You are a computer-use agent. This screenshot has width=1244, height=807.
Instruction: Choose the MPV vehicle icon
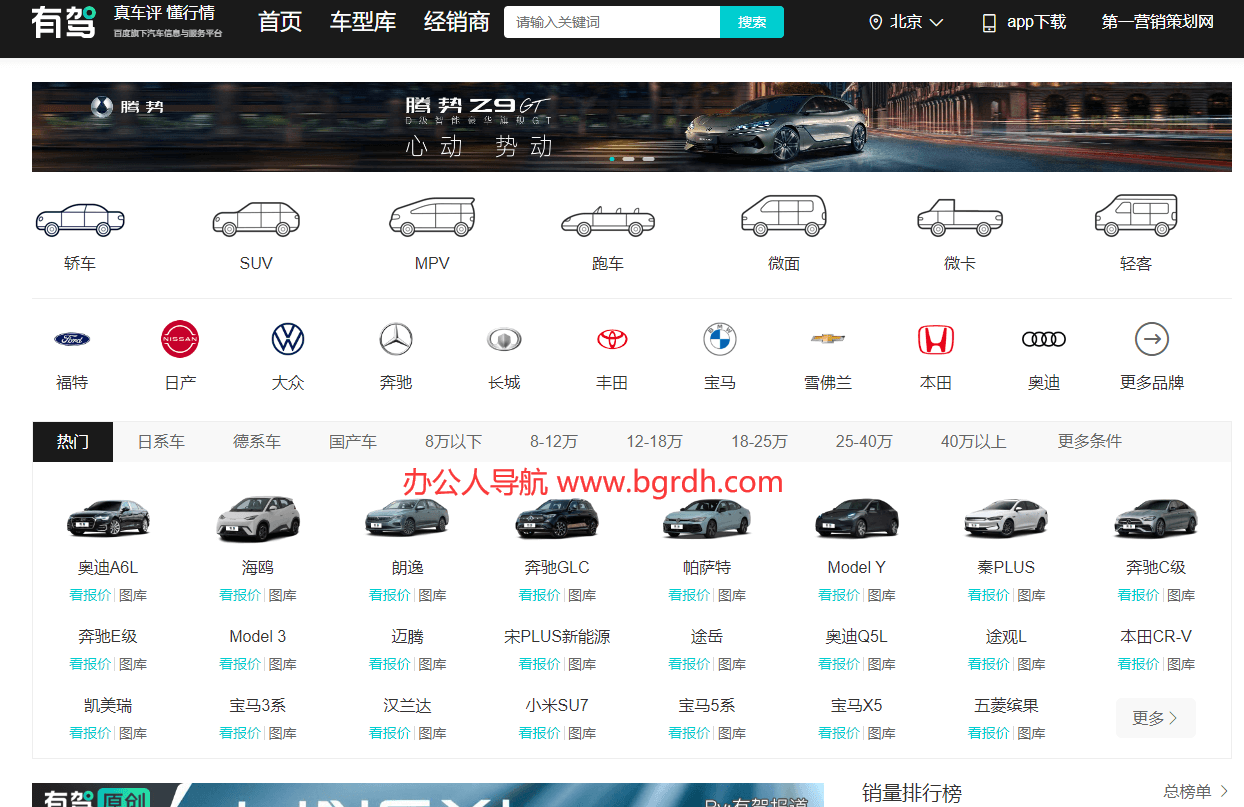pyautogui.click(x=432, y=217)
